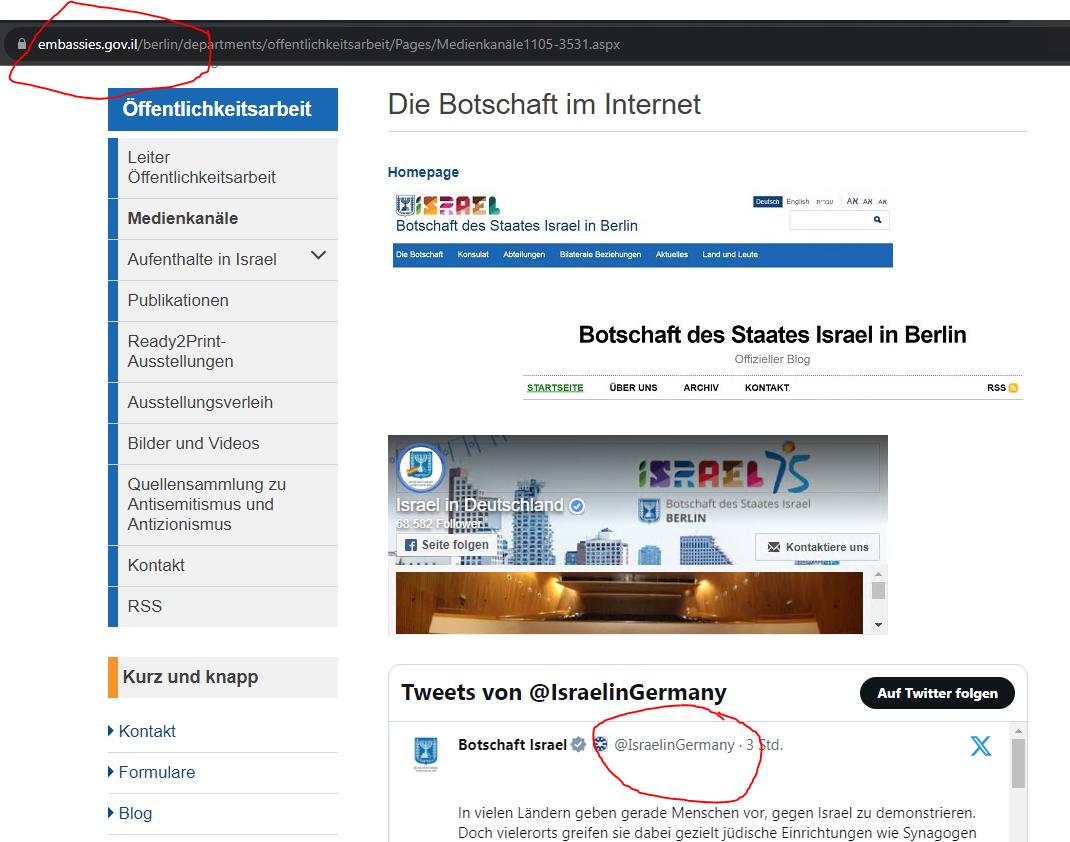Click STARTSEITE in blog navigation
Image resolution: width=1070 pixels, height=842 pixels.
coord(555,388)
